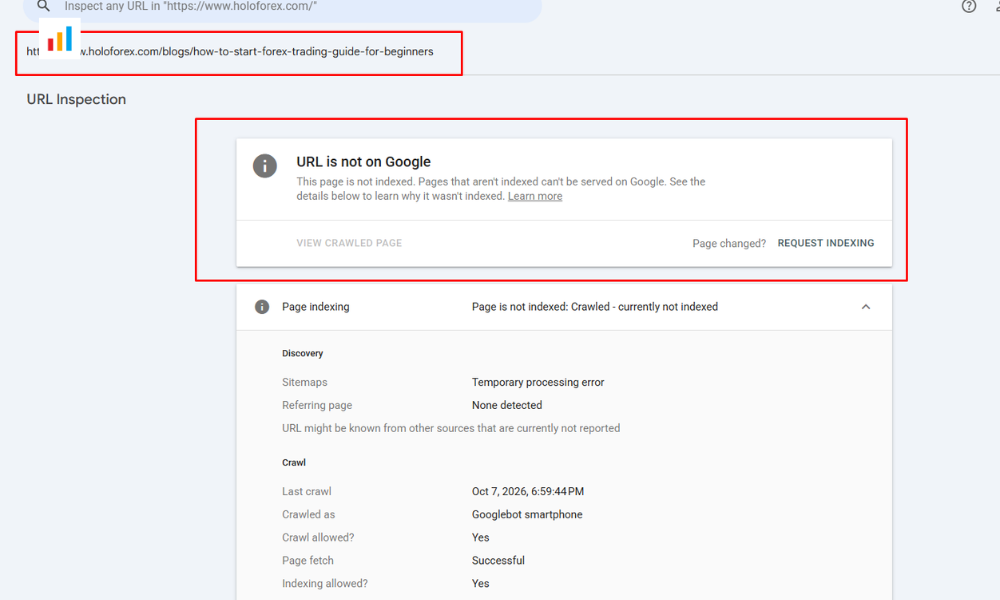Image resolution: width=1000 pixels, height=600 pixels.
Task: Click VIEW CRAWLED PAGE
Action: coord(349,243)
